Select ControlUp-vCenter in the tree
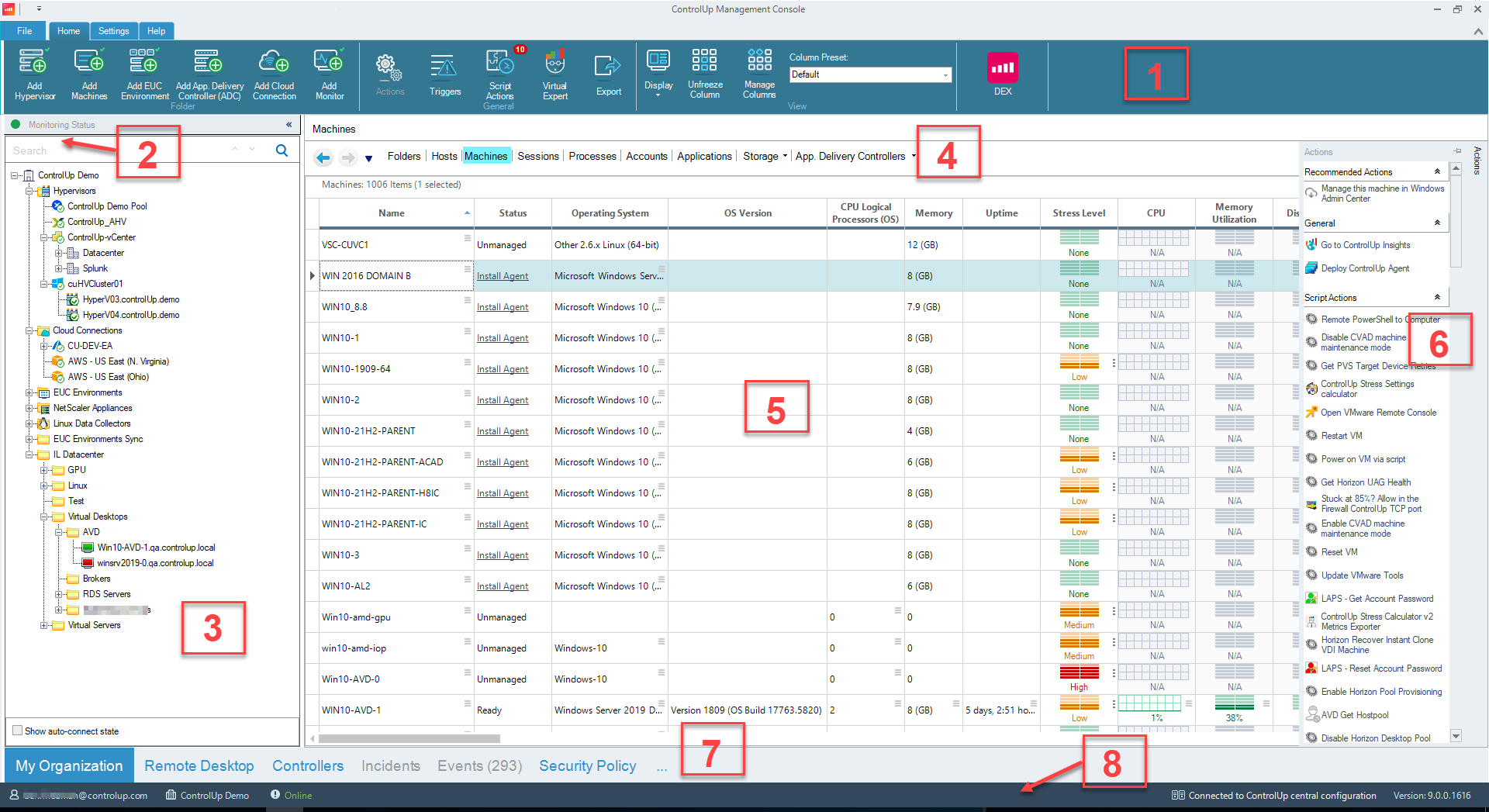Viewport: 1489px width, 812px height. click(101, 237)
